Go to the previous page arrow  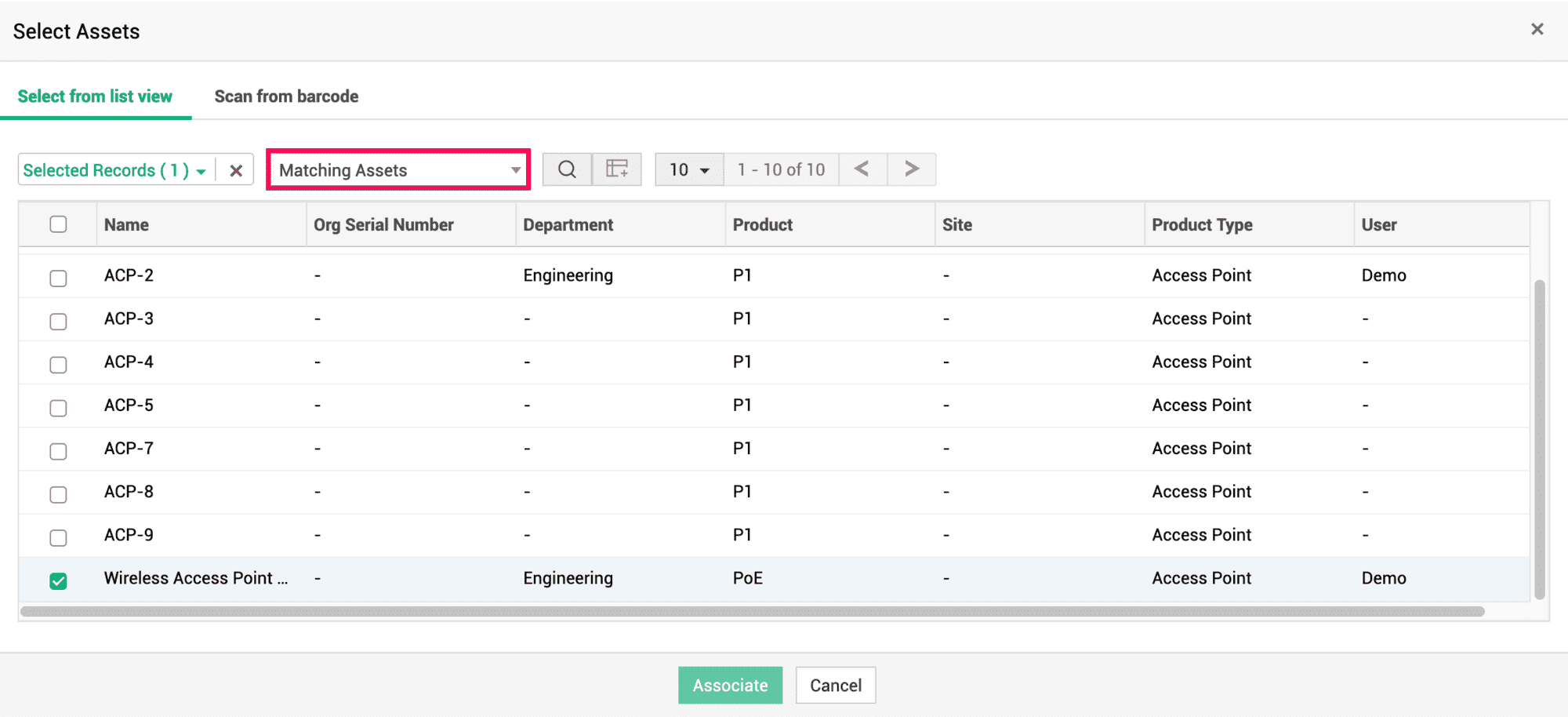[x=862, y=169]
